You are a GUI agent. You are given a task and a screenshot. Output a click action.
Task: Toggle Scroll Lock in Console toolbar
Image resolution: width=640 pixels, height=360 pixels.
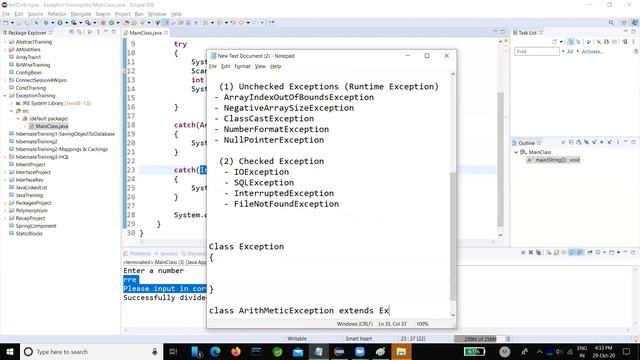(556, 253)
